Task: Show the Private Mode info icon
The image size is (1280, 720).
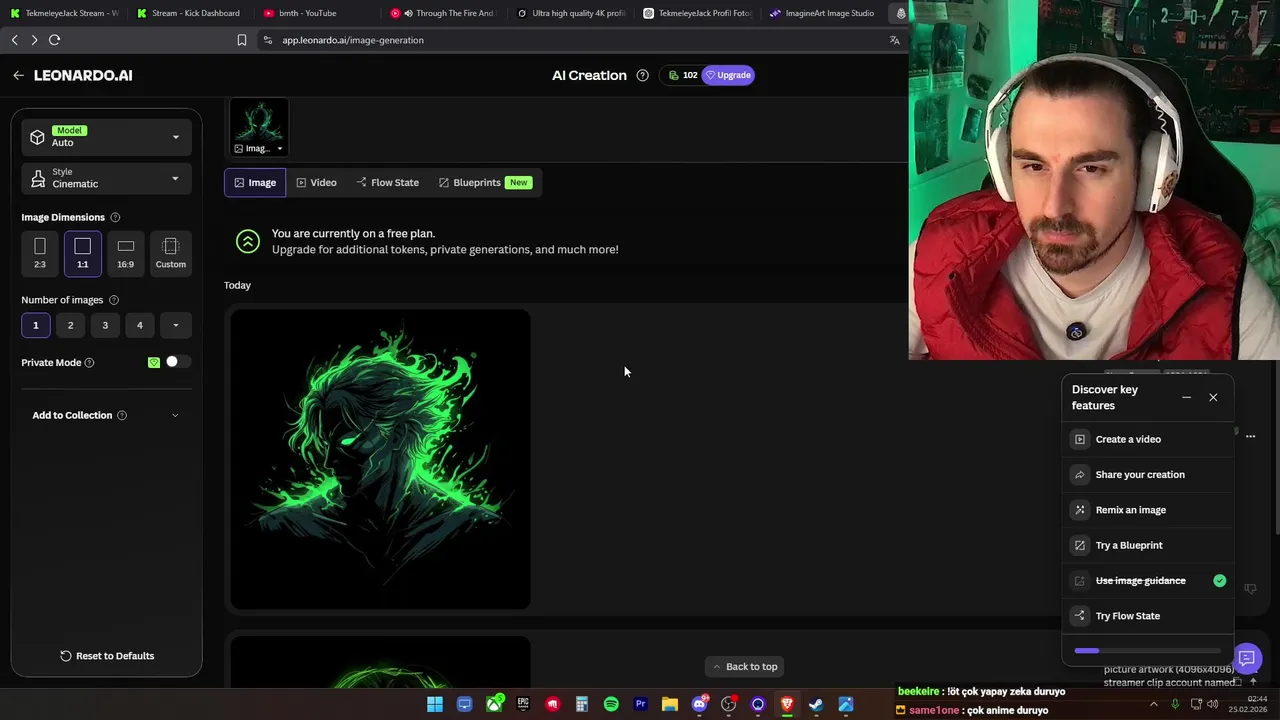Action: (x=89, y=363)
